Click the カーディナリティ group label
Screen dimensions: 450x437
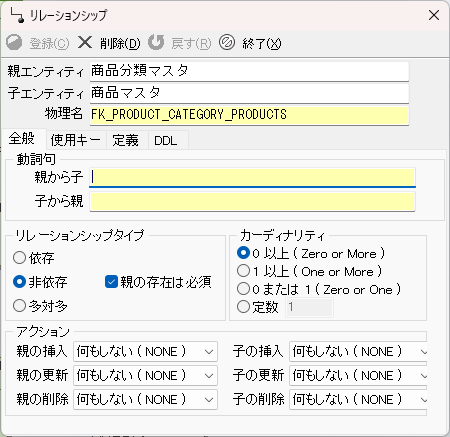[x=282, y=236]
